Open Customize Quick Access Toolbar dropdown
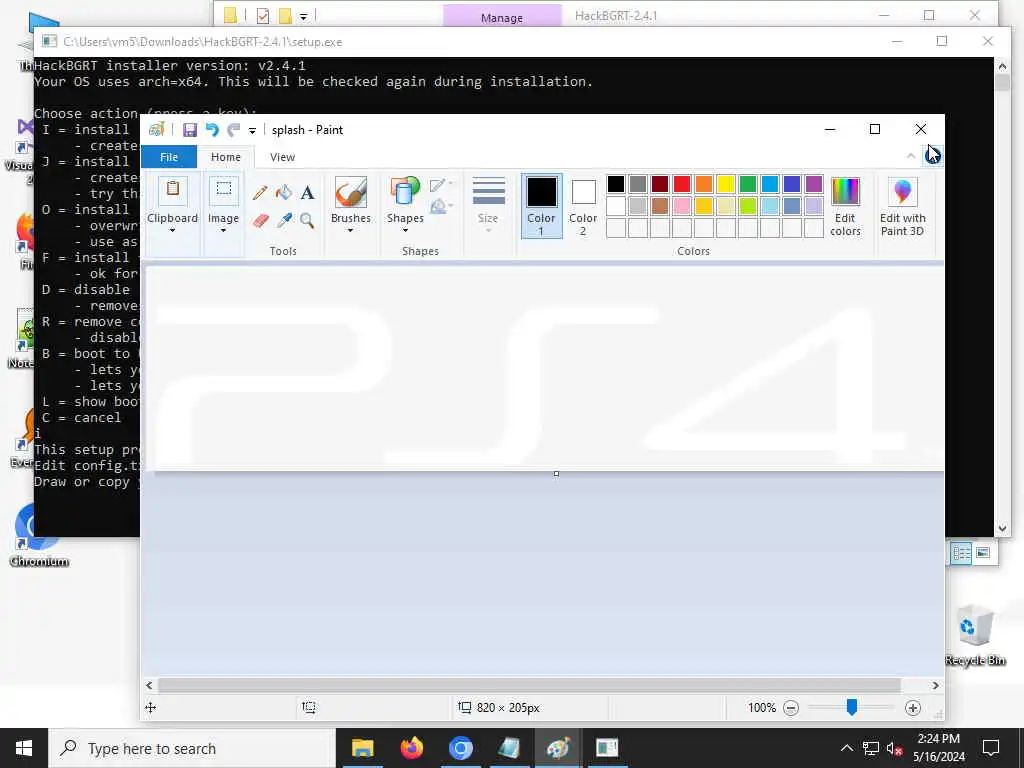The height and width of the screenshot is (768, 1024). tap(252, 131)
